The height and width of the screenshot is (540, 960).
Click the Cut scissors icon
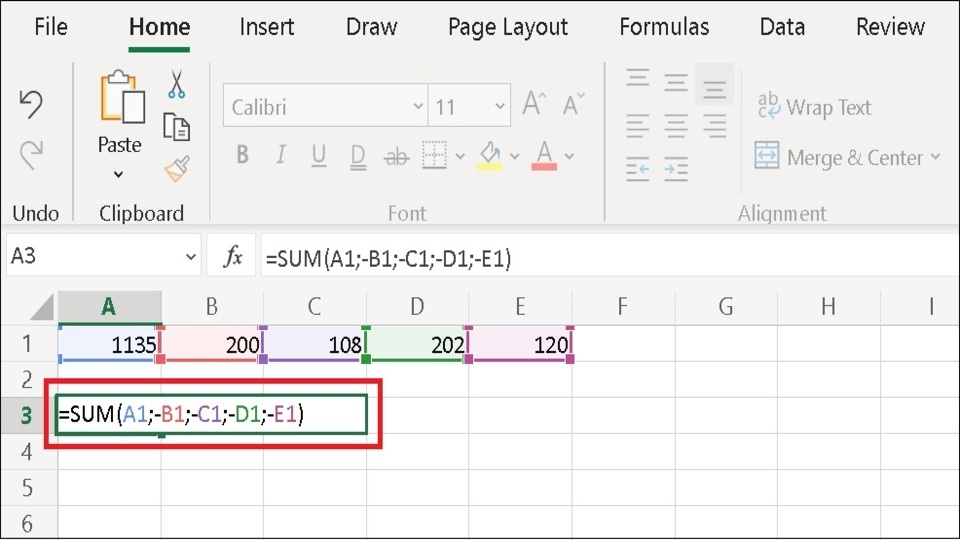pyautogui.click(x=176, y=84)
